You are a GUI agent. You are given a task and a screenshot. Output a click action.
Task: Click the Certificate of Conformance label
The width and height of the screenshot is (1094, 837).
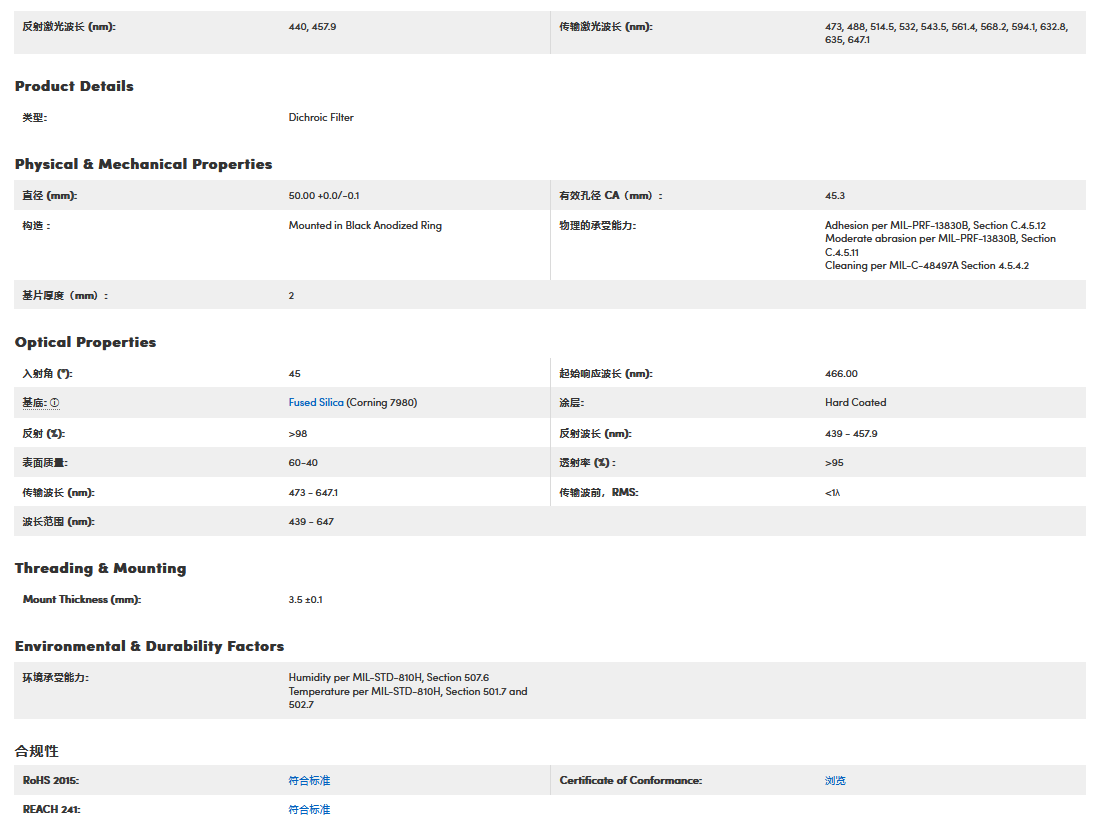coord(630,781)
